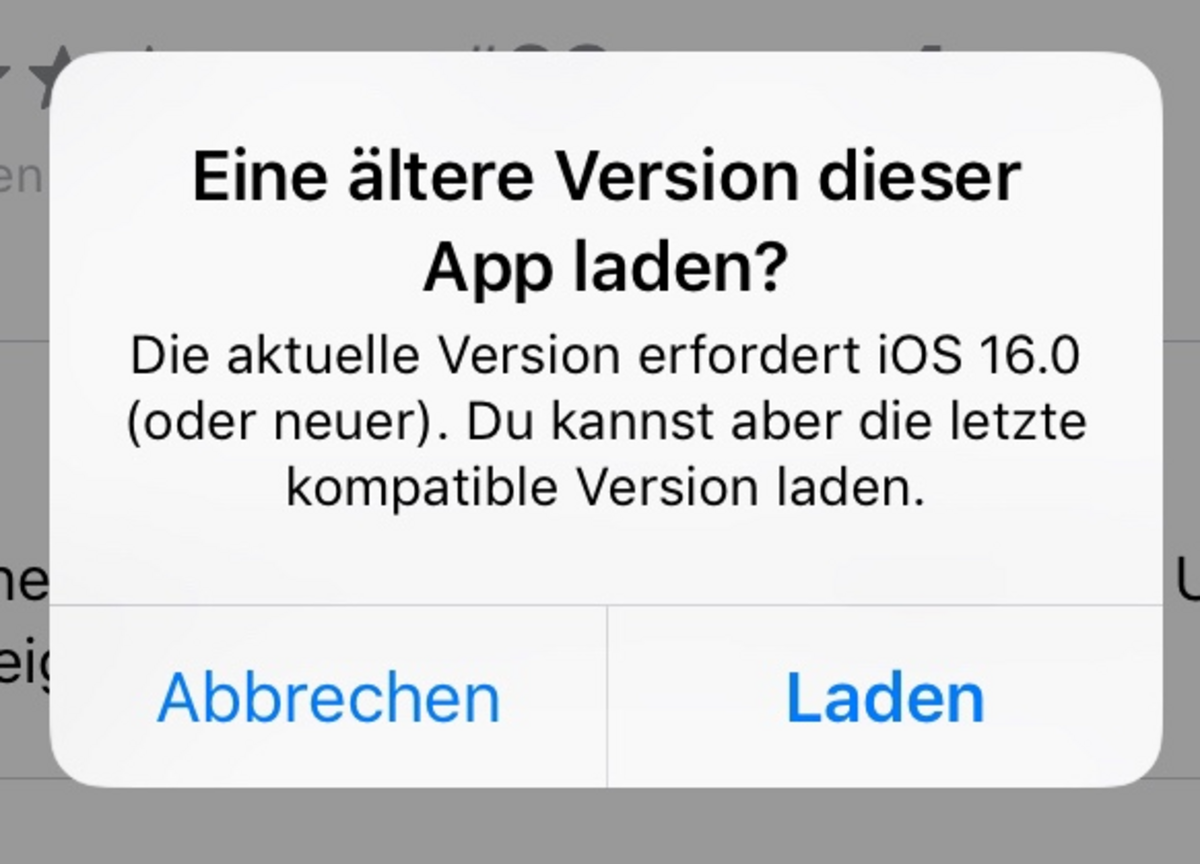This screenshot has width=1200, height=864.
Task: Click the horizontal separator above the buttons
Action: point(606,605)
